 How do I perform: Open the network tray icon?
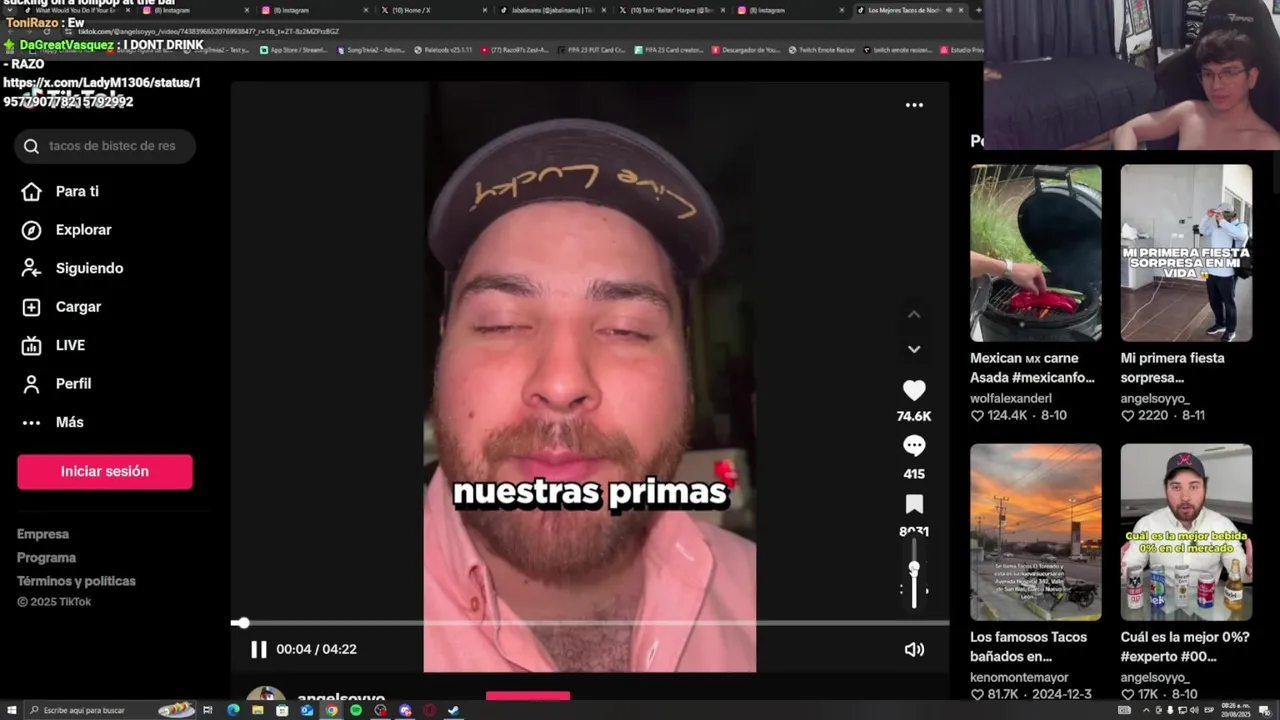pos(1182,710)
